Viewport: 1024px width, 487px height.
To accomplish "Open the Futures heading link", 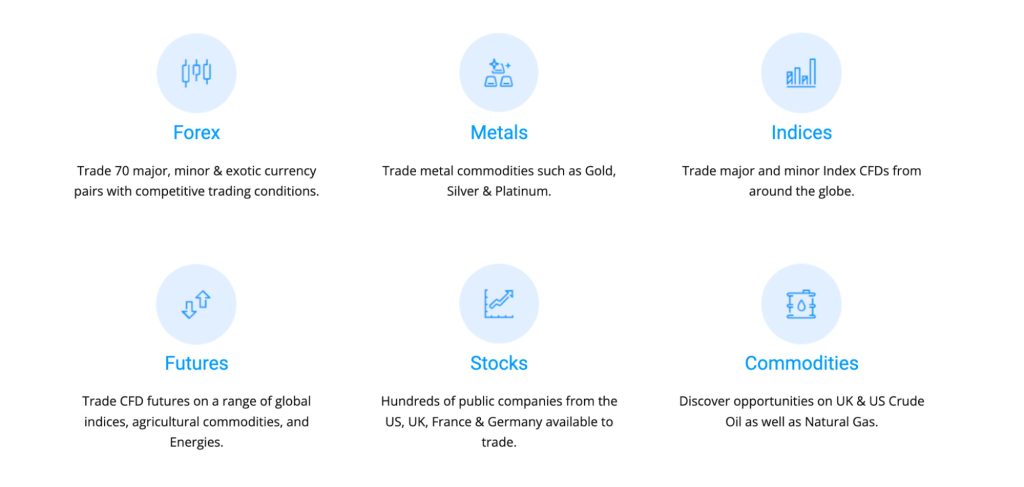I will 197,363.
